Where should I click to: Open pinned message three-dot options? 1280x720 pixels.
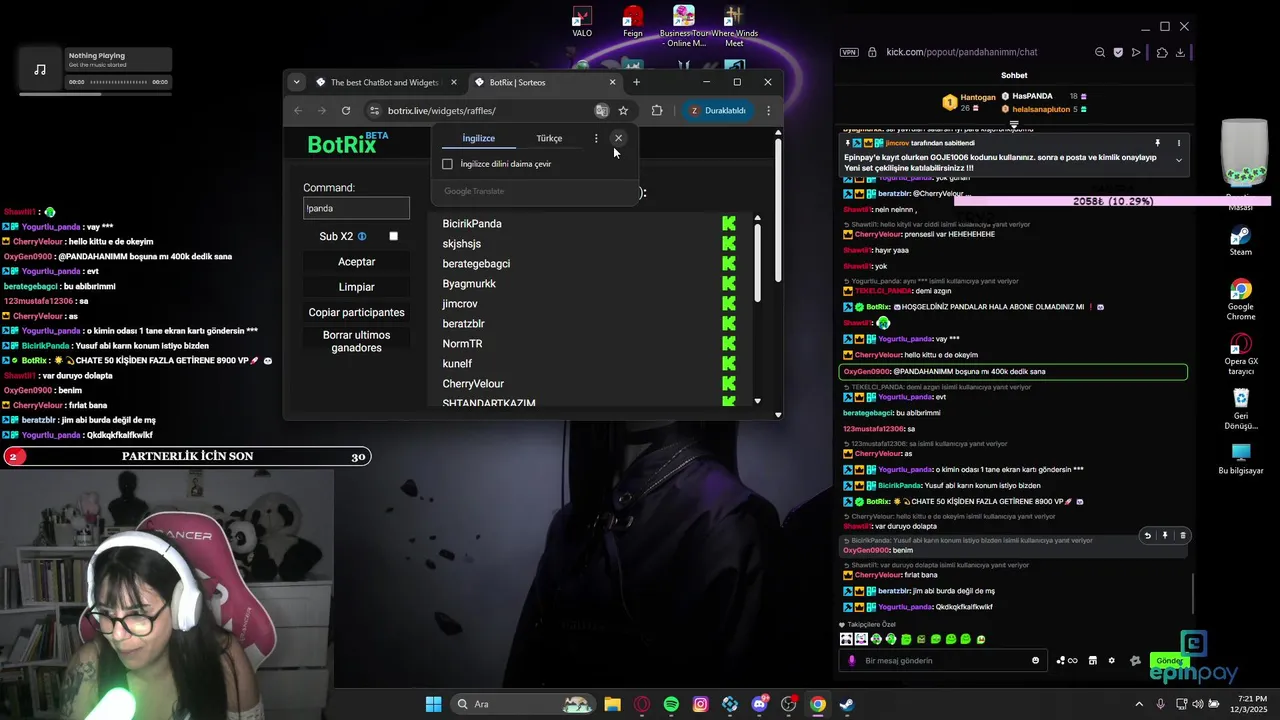pos(1179,143)
